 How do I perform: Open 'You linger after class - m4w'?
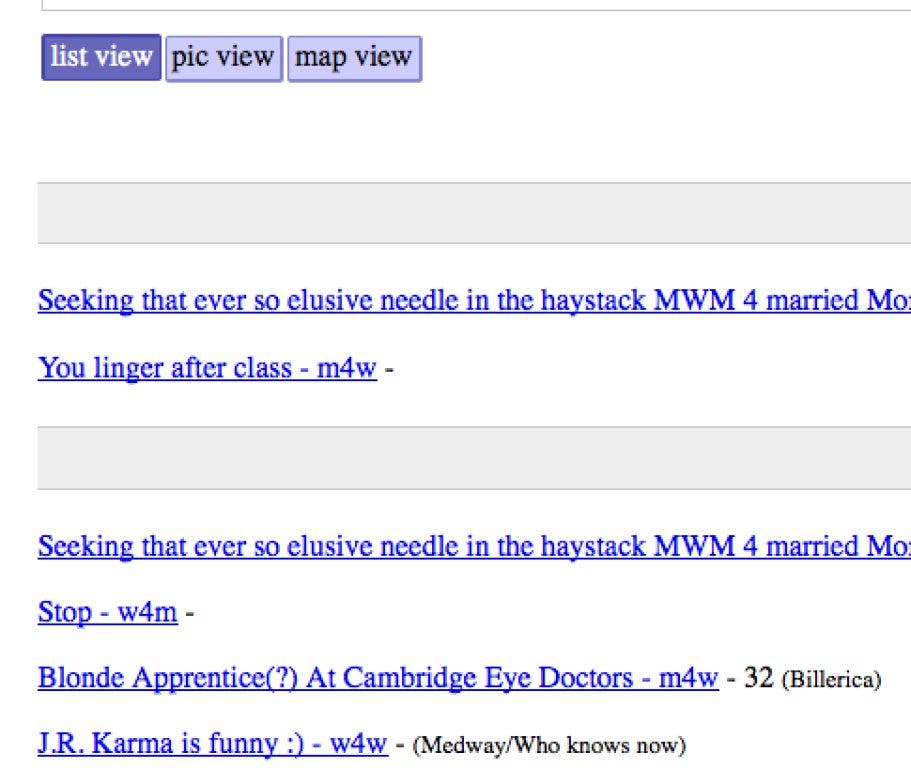pyautogui.click(x=207, y=369)
